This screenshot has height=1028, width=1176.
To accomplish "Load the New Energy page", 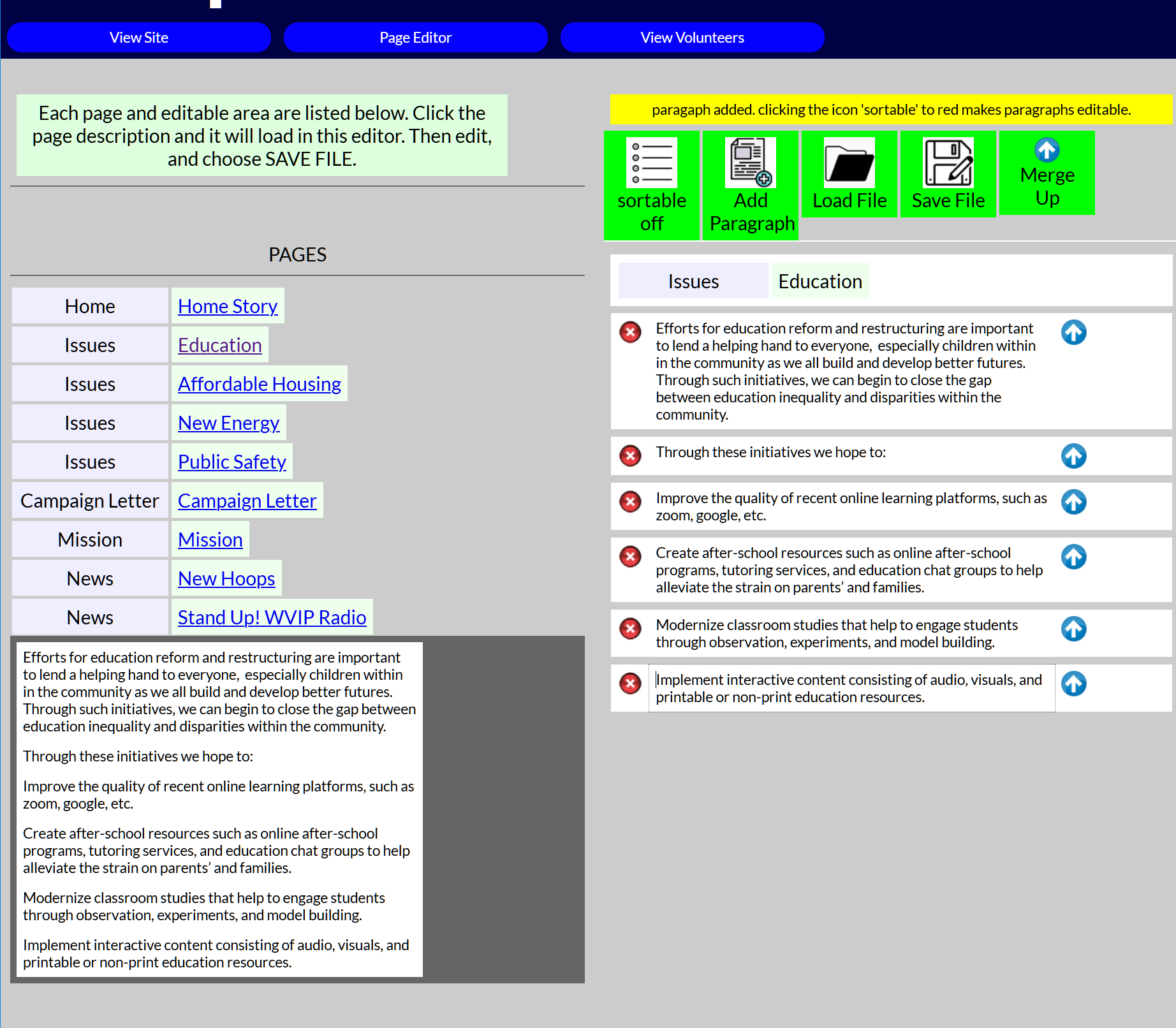I will pyautogui.click(x=229, y=423).
